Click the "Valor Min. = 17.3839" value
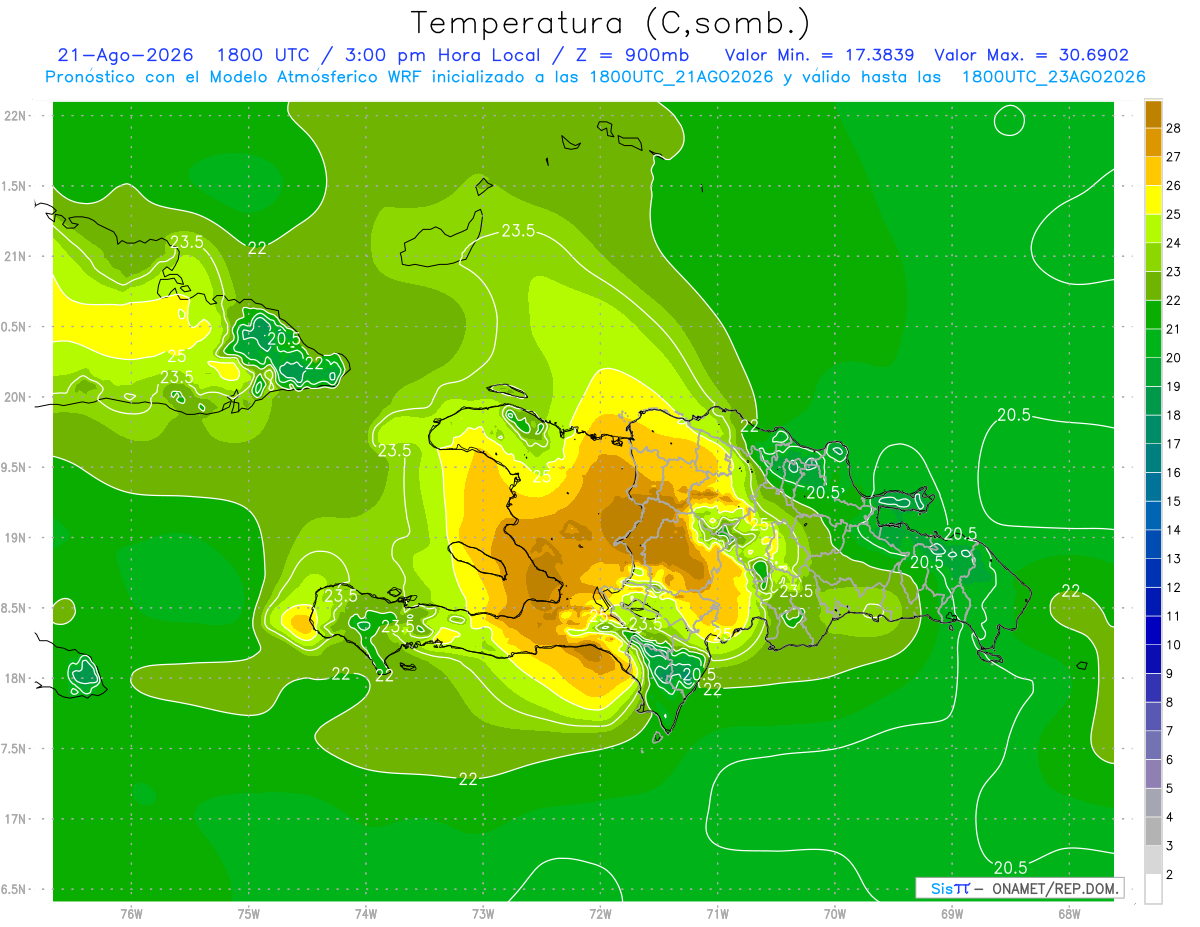This screenshot has height=927, width=1200. tap(819, 55)
